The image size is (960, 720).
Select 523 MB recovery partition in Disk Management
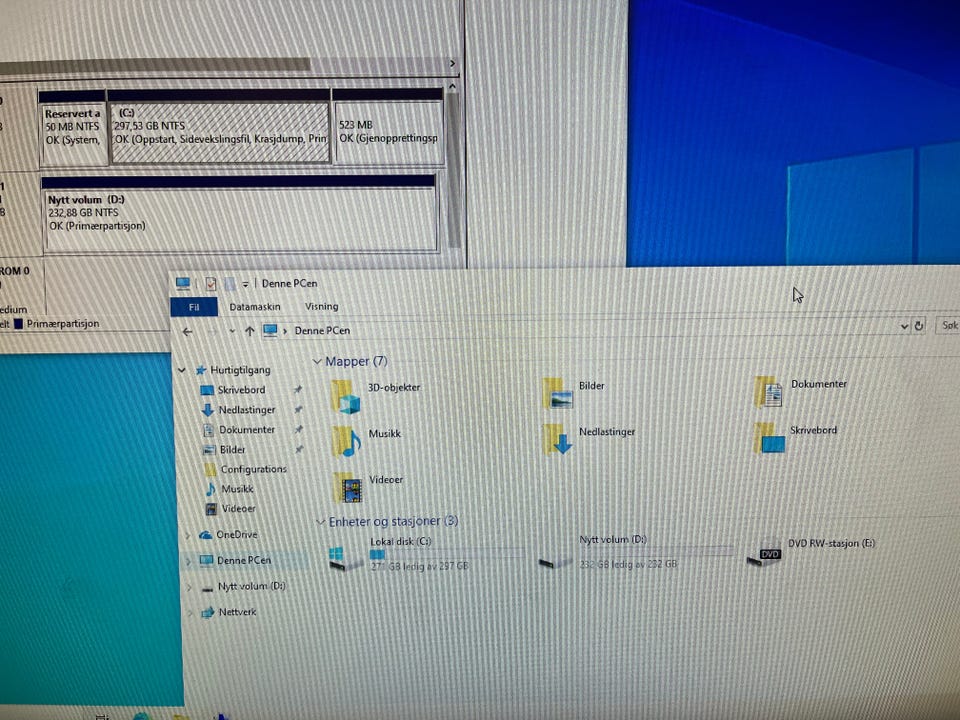pos(388,127)
